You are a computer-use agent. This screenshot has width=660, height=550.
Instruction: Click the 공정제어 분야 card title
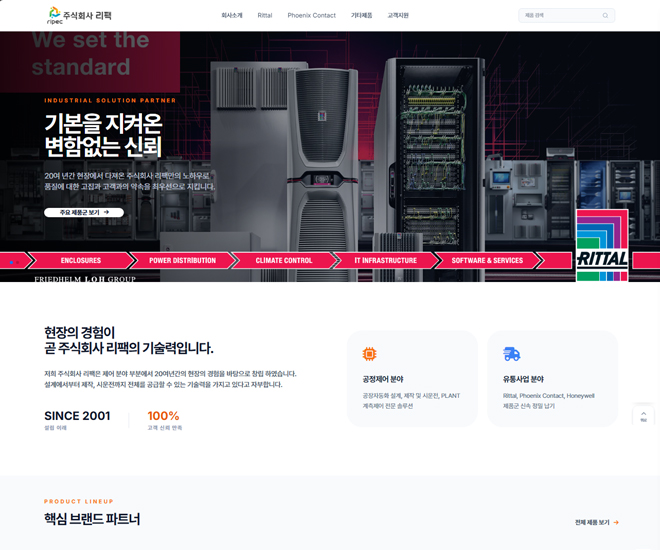383,379
